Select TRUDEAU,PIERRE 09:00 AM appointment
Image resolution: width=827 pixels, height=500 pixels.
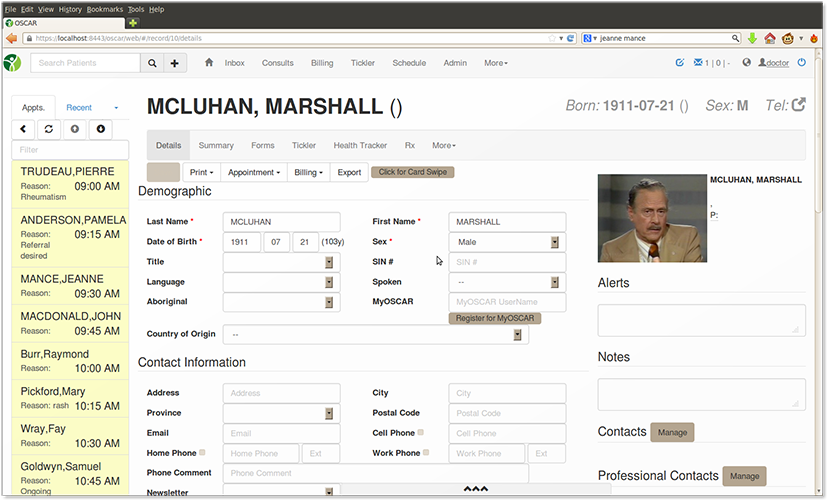click(70, 184)
